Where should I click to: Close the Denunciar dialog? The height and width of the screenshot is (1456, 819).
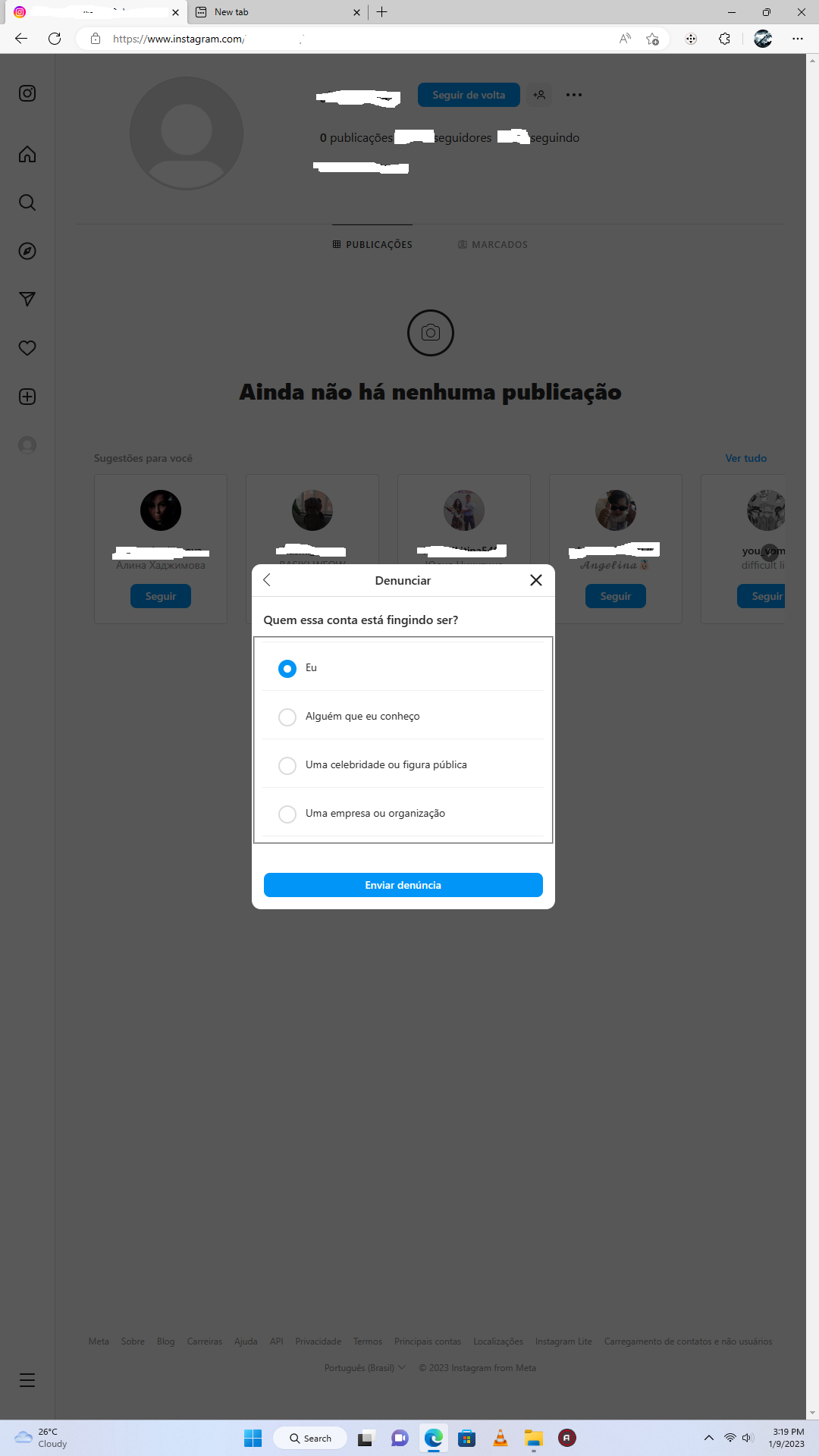coord(536,580)
